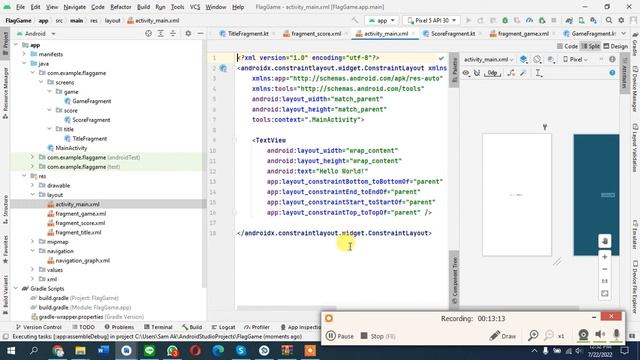Switch editor to Design view mode
640x360 pixels.
(616, 46)
